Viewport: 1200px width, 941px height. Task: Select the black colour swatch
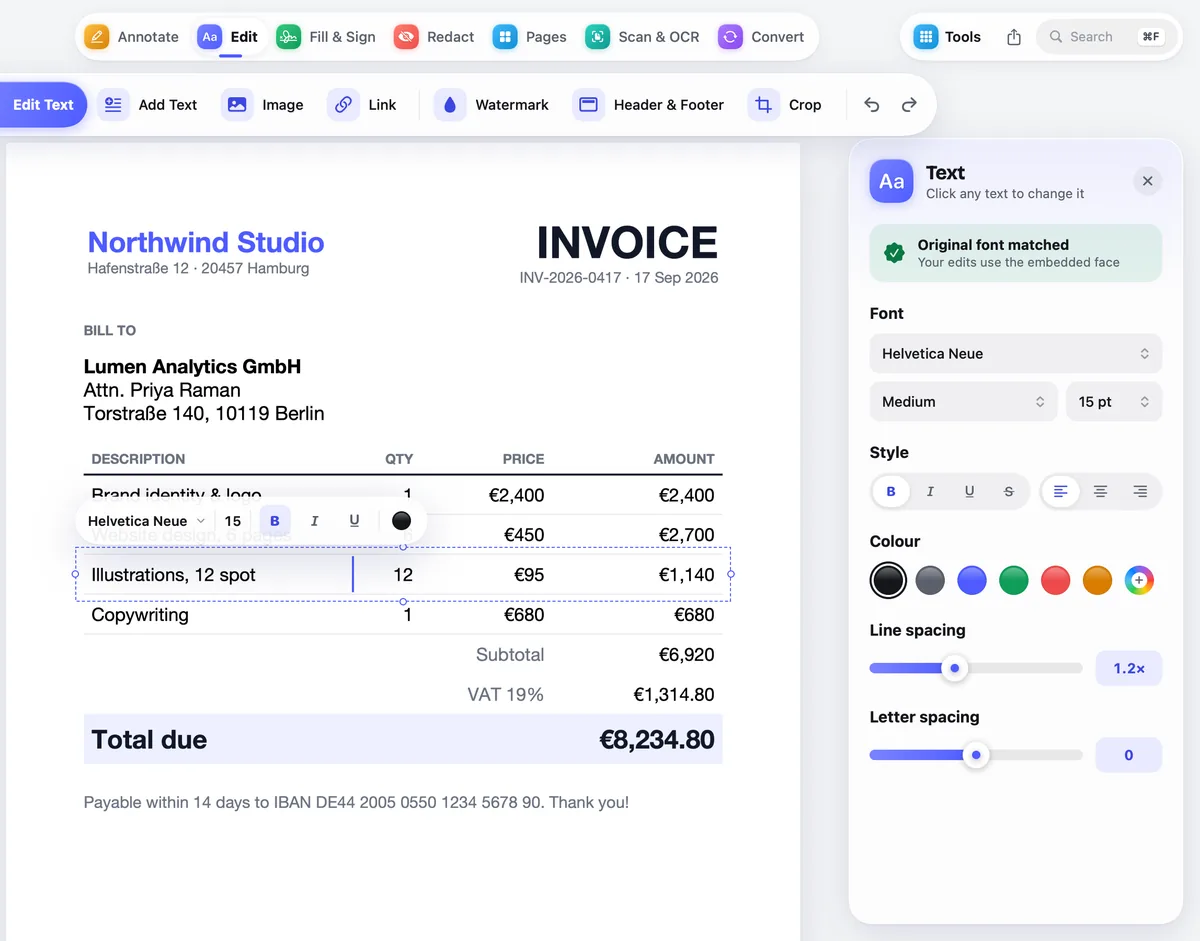coord(888,580)
